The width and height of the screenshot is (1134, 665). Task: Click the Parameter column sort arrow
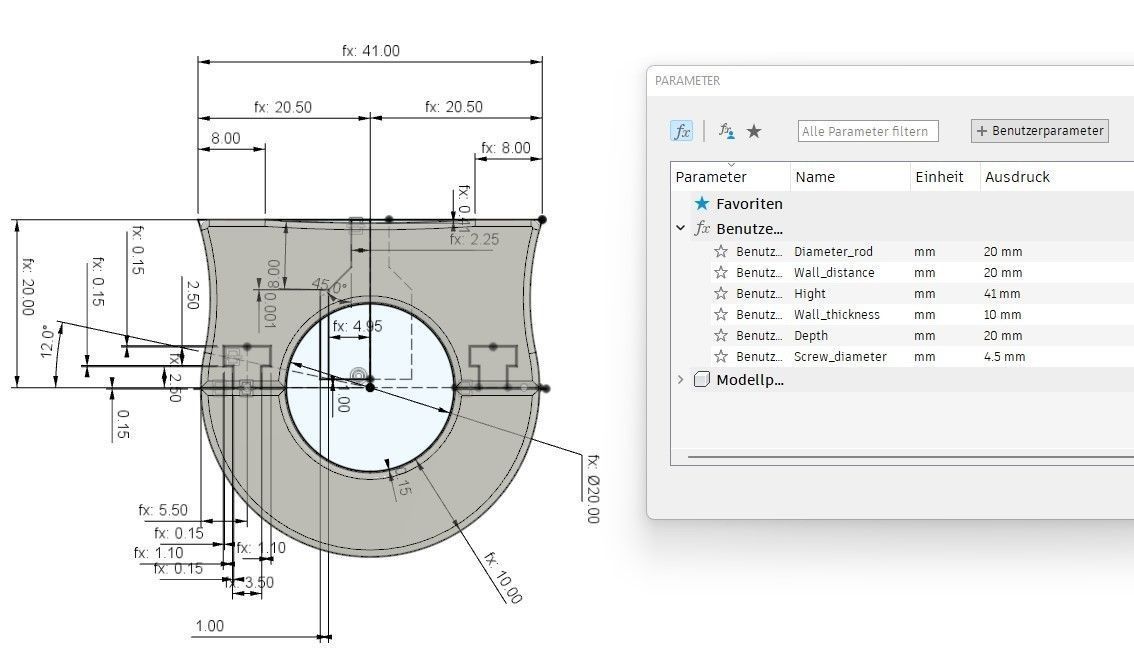[x=730, y=165]
